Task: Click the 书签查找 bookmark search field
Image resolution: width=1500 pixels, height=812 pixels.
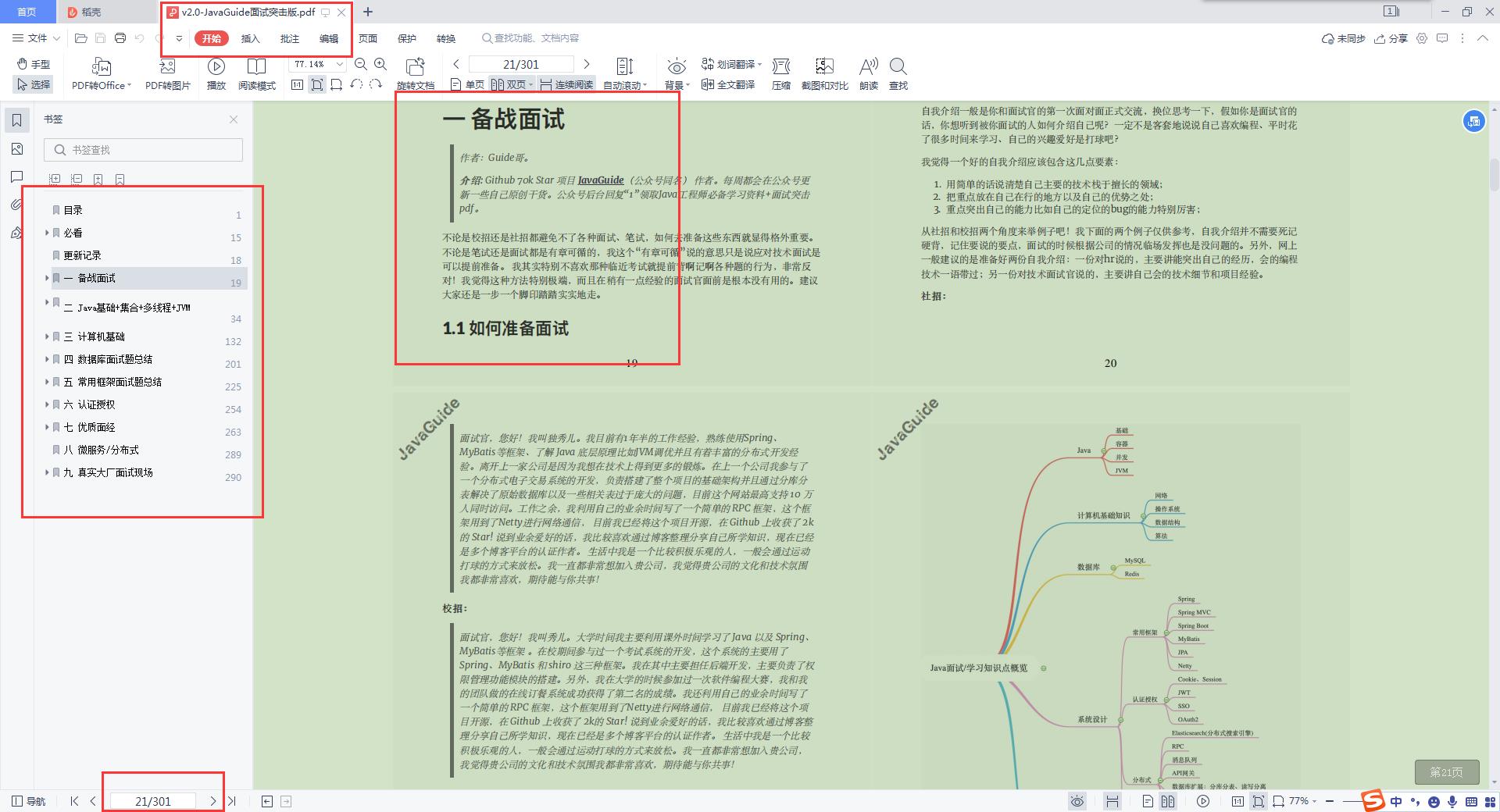Action: click(x=143, y=150)
